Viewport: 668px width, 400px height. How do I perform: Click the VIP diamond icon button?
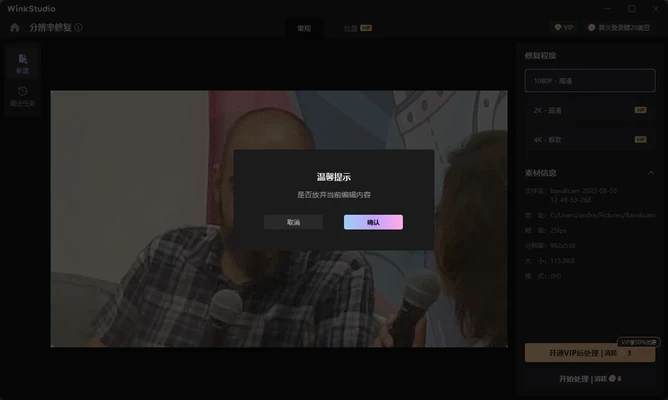coord(564,28)
